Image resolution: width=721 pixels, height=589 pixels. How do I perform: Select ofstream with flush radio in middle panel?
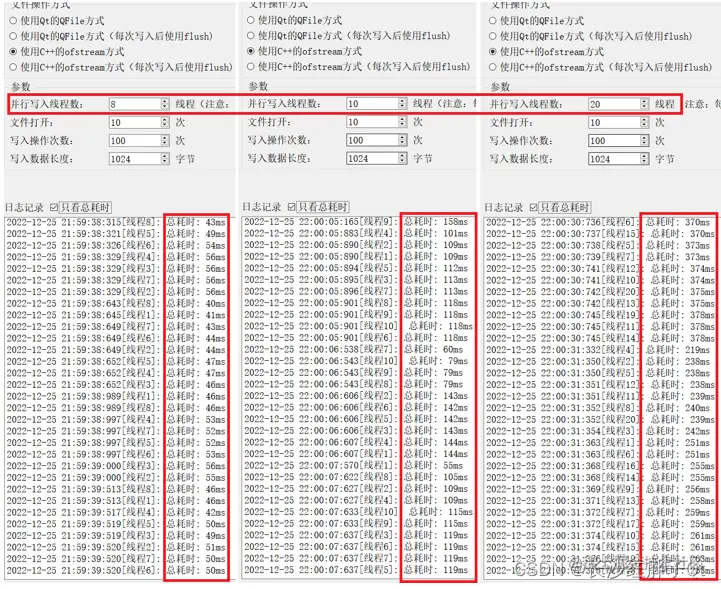(x=251, y=67)
